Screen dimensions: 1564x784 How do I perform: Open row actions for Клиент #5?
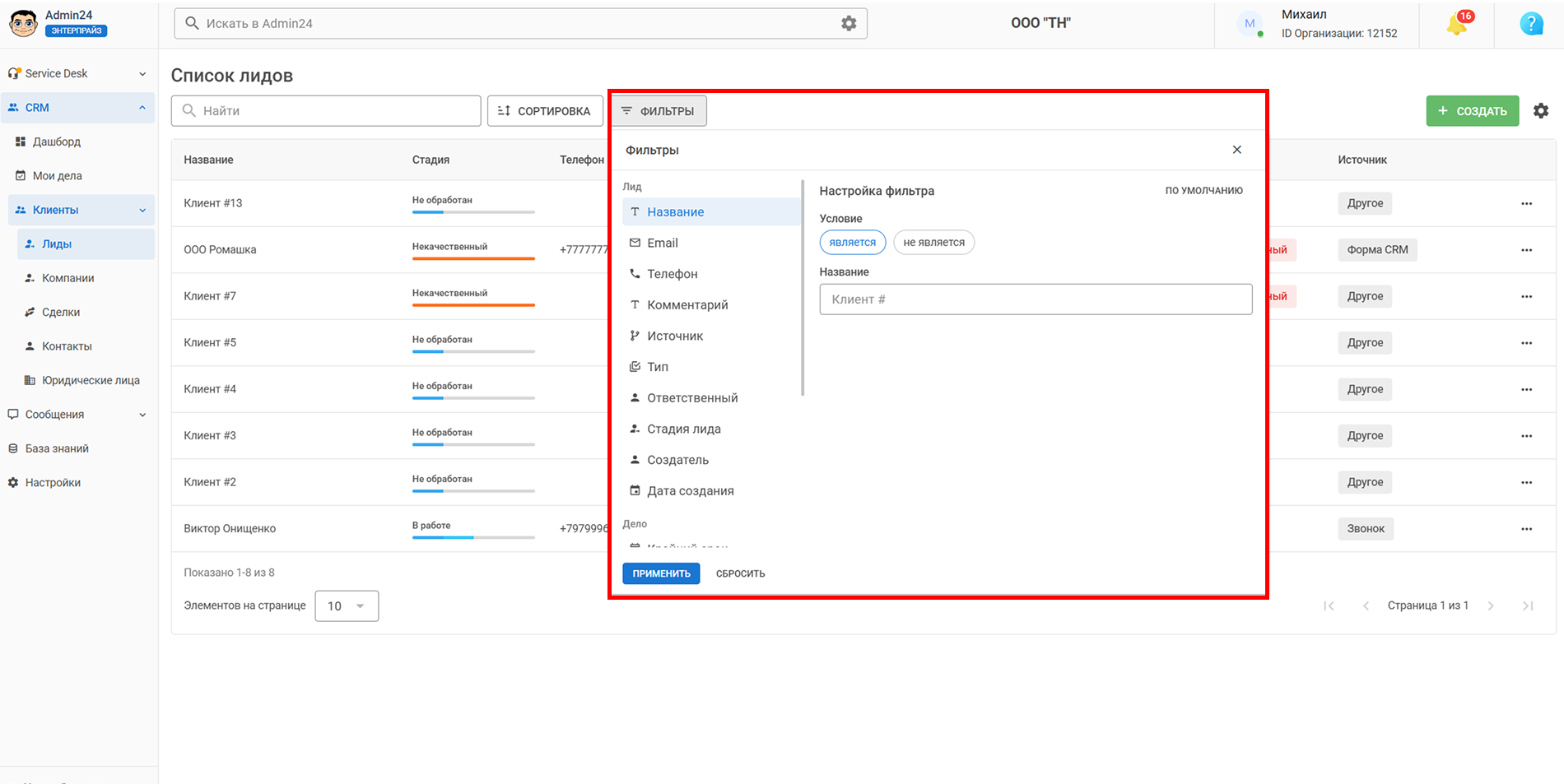(x=1526, y=343)
